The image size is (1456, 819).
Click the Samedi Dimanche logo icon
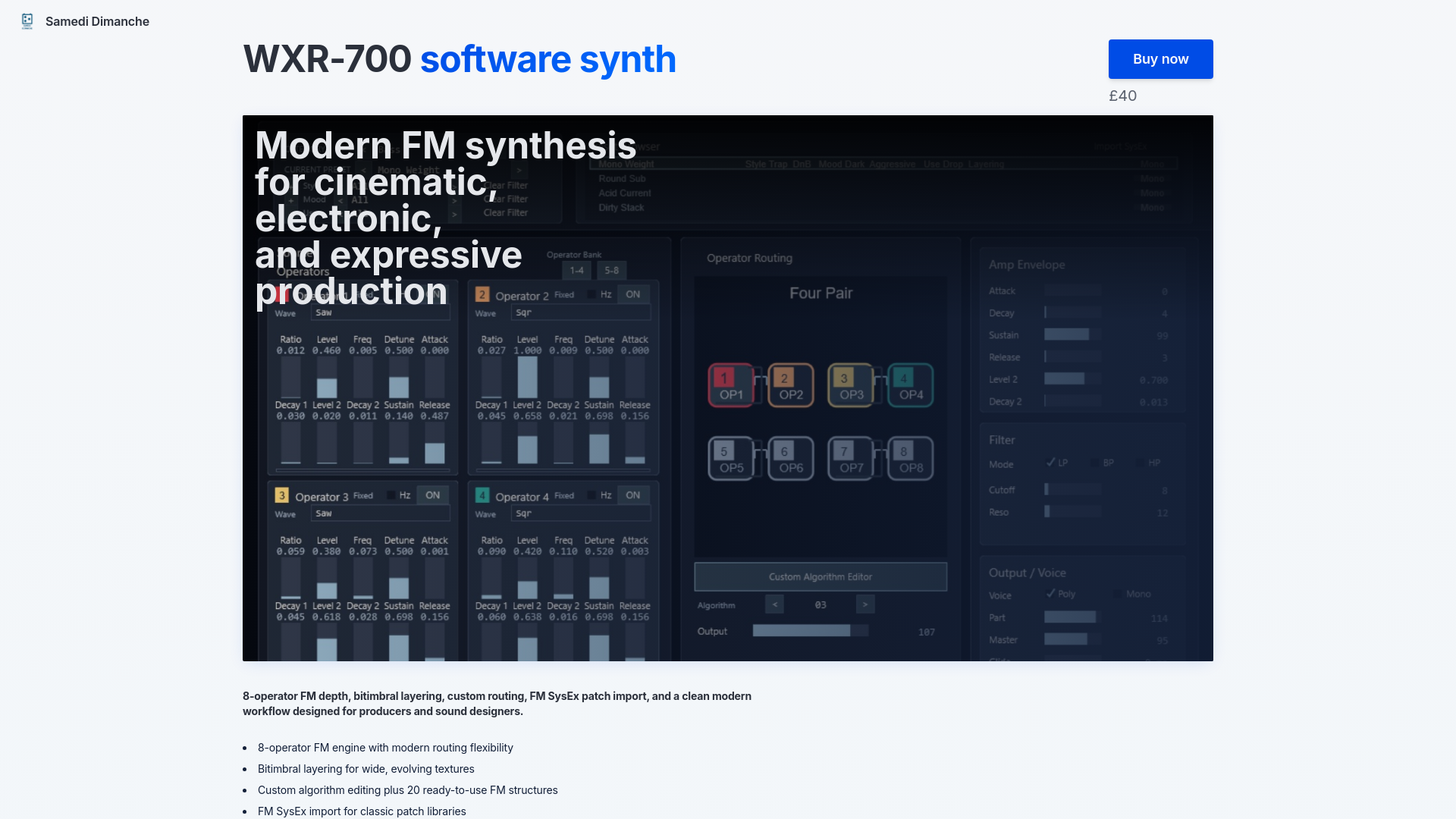click(27, 21)
